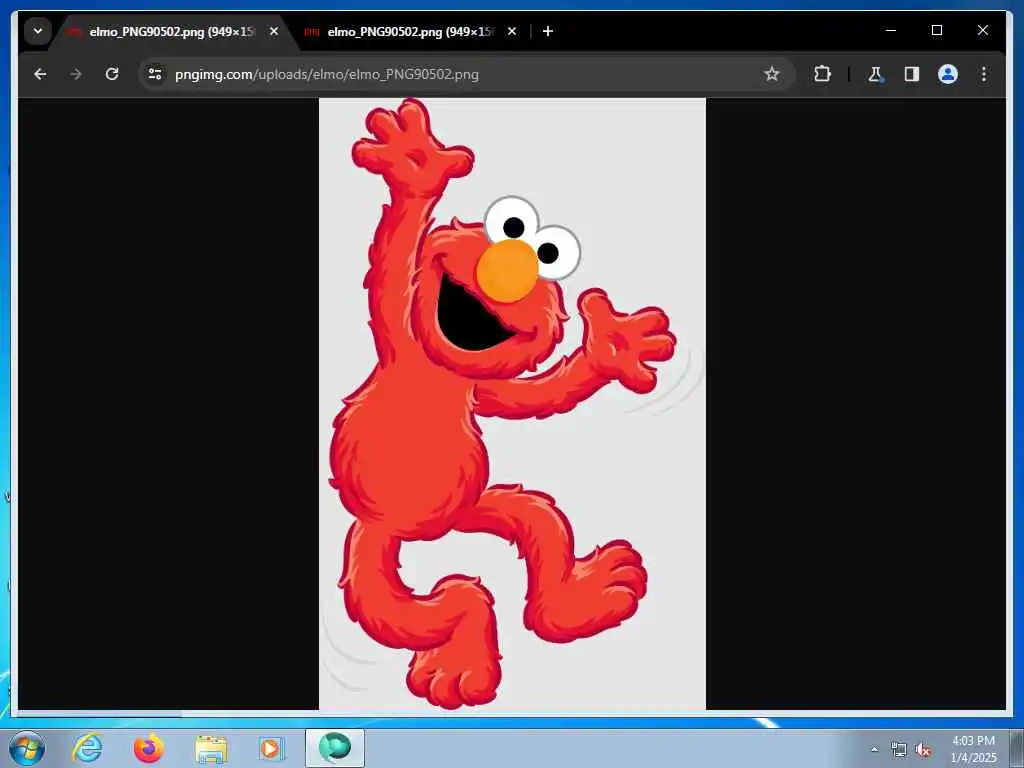Close the second elmo_PNG90502.png tab

point(512,31)
